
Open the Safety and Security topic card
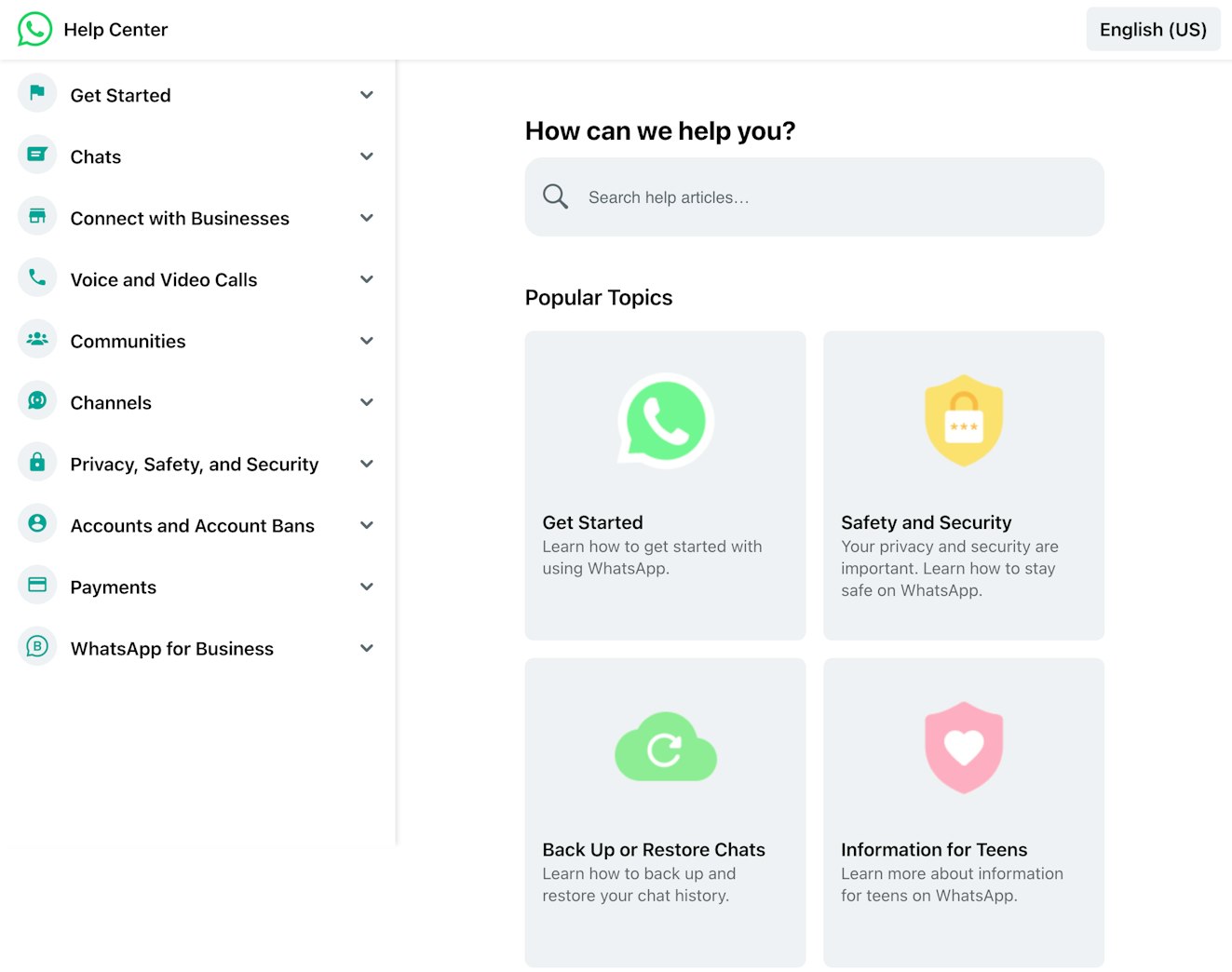pos(963,485)
